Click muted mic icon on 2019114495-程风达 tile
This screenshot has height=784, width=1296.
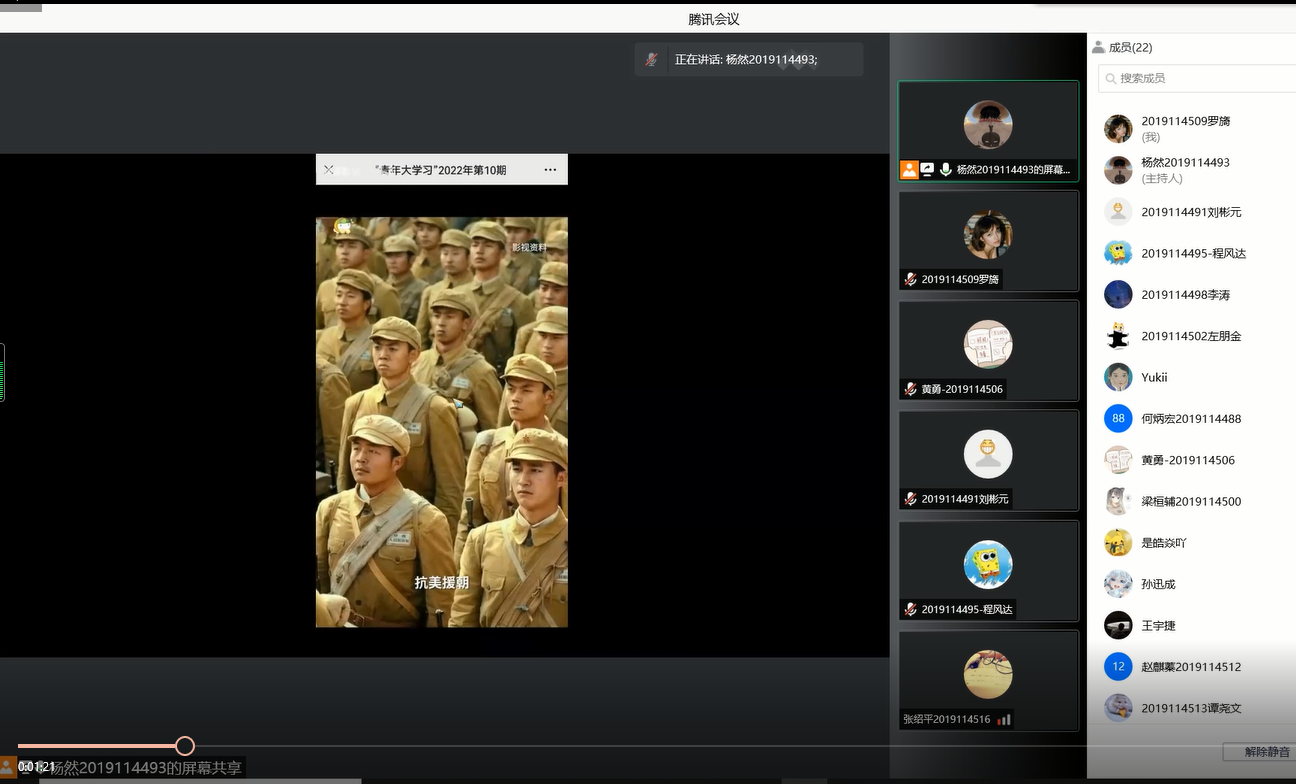[910, 609]
